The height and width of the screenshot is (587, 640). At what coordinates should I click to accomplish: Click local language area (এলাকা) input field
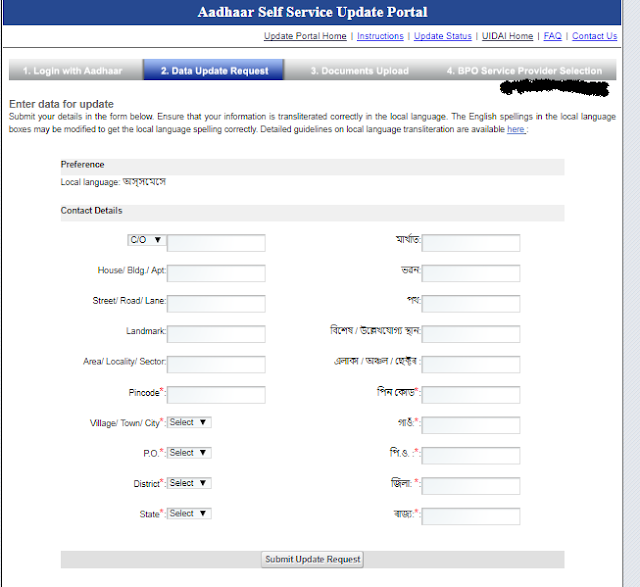point(471,365)
